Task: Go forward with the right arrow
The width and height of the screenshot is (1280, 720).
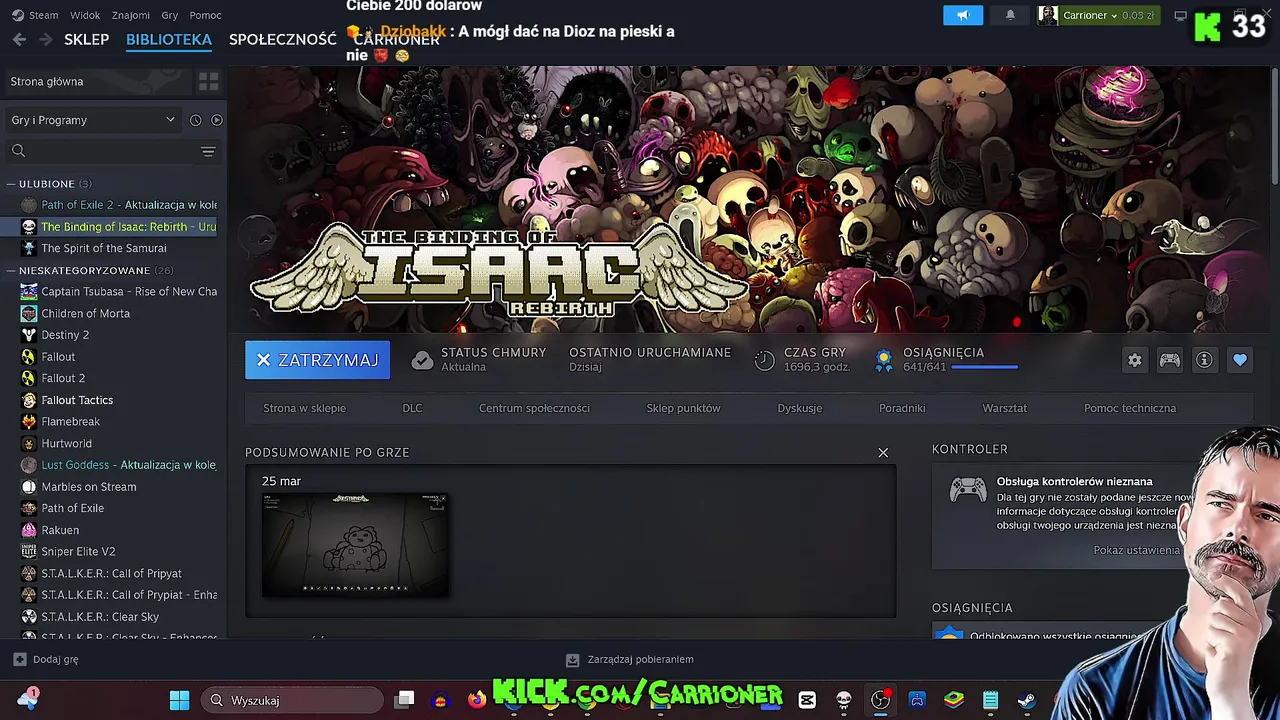Action: (45, 40)
